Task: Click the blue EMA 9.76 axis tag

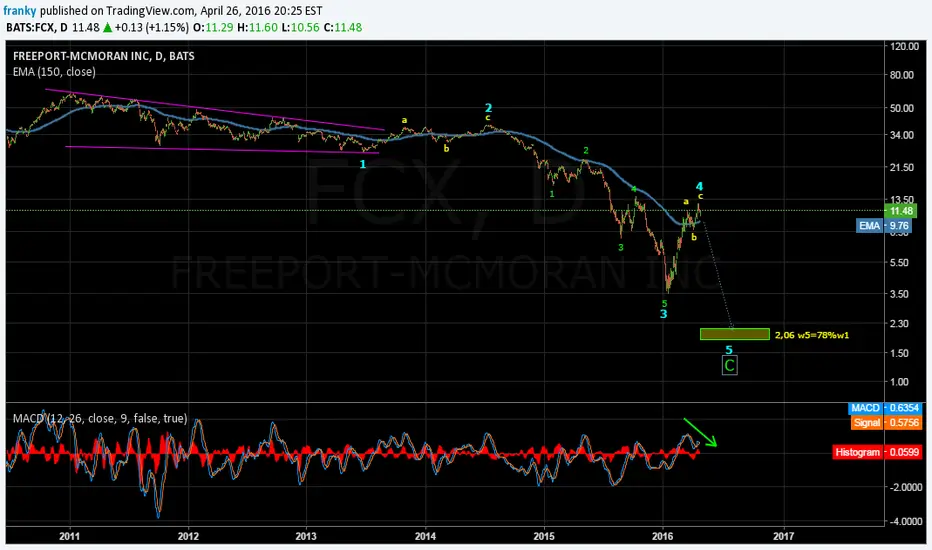Action: [x=883, y=226]
